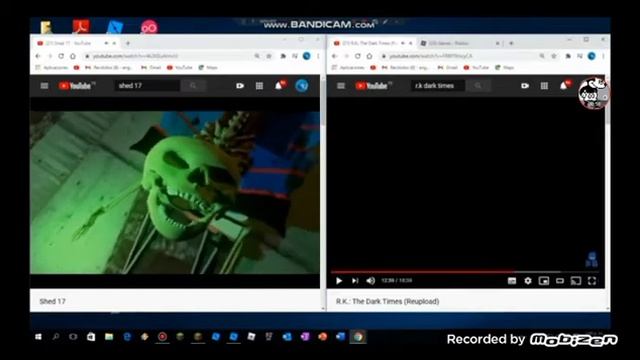Open the guide menu in the right YouTube window
The width and height of the screenshot is (640, 360).
click(x=341, y=86)
